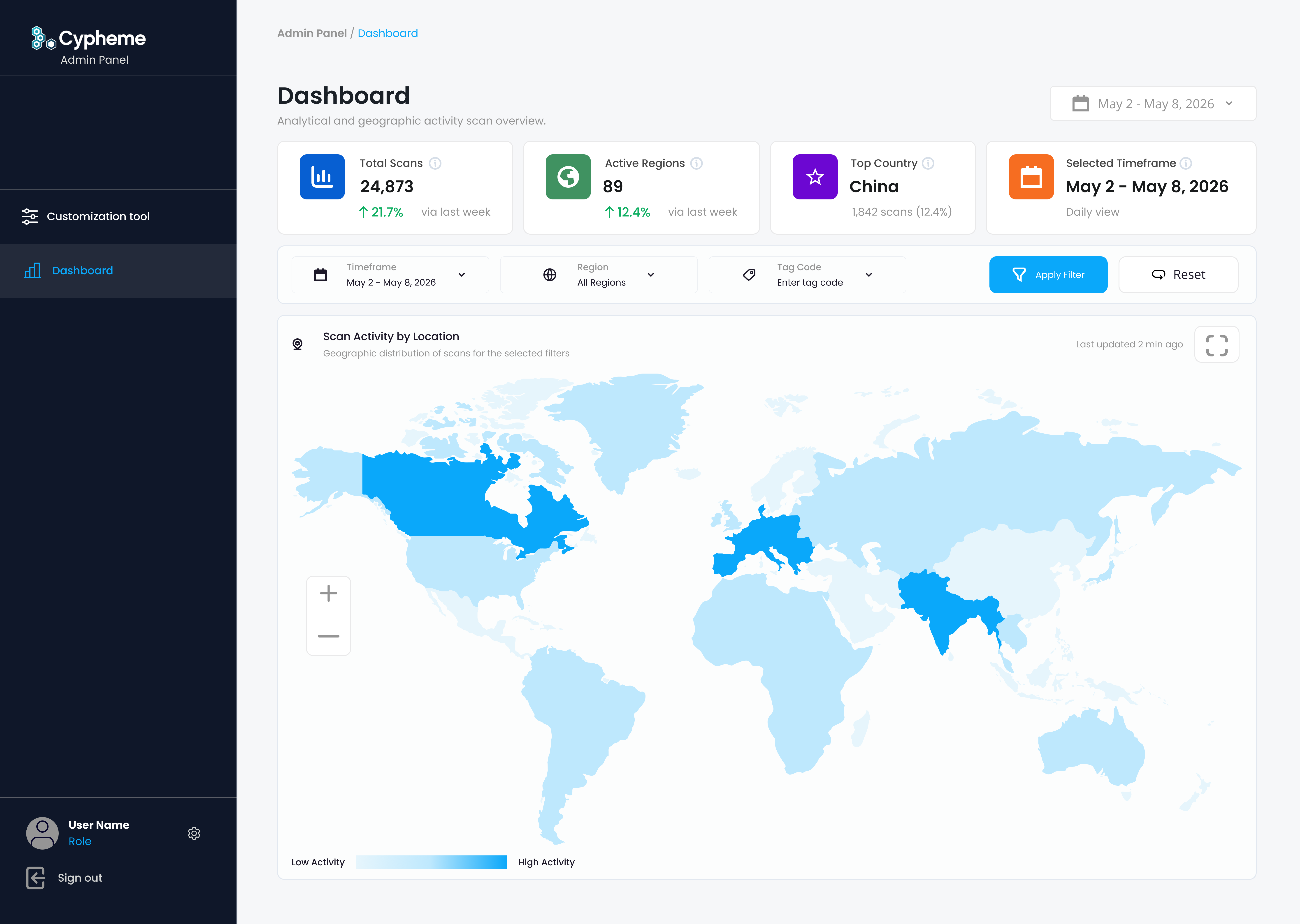Click the Cypheme hexagon logo icon
This screenshot has height=924, width=1300.
click(43, 38)
